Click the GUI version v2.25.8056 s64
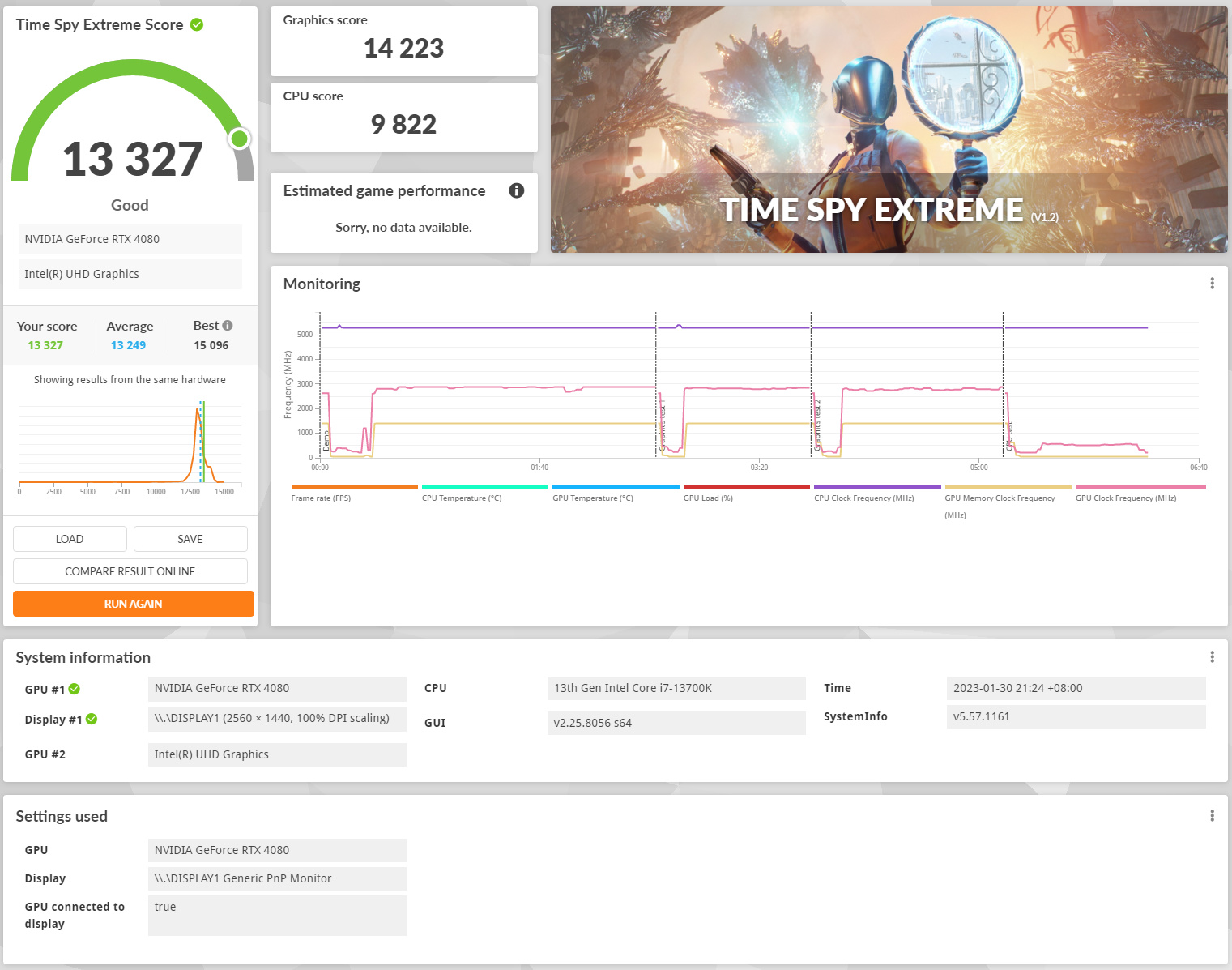The width and height of the screenshot is (1232, 970). (x=676, y=723)
